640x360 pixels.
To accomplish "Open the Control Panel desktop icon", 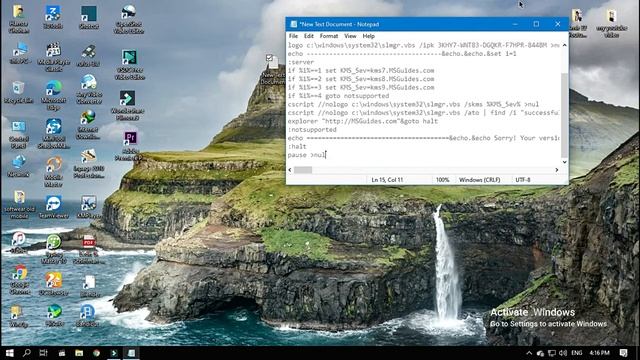I will (18, 135).
